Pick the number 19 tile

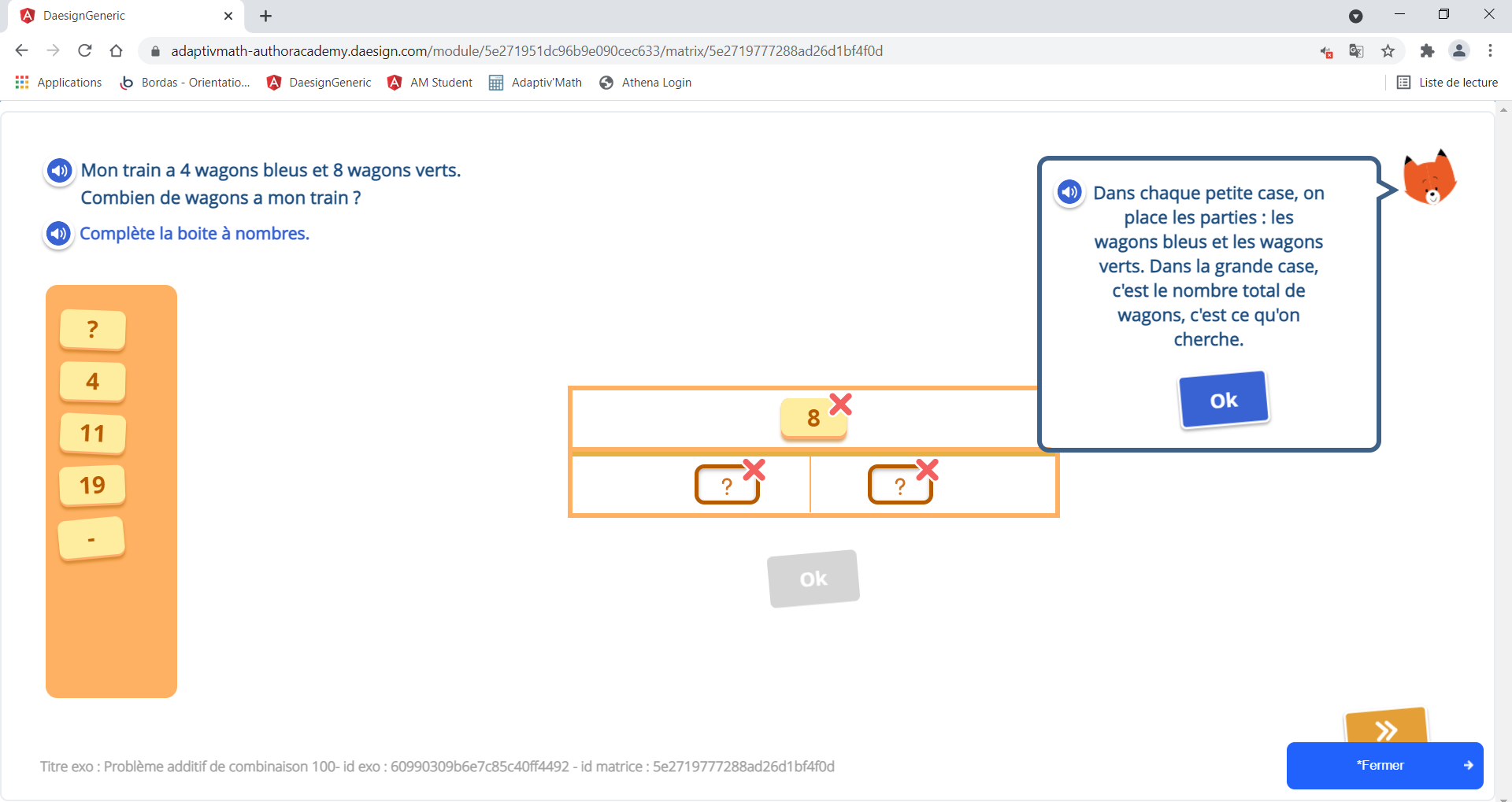point(93,486)
